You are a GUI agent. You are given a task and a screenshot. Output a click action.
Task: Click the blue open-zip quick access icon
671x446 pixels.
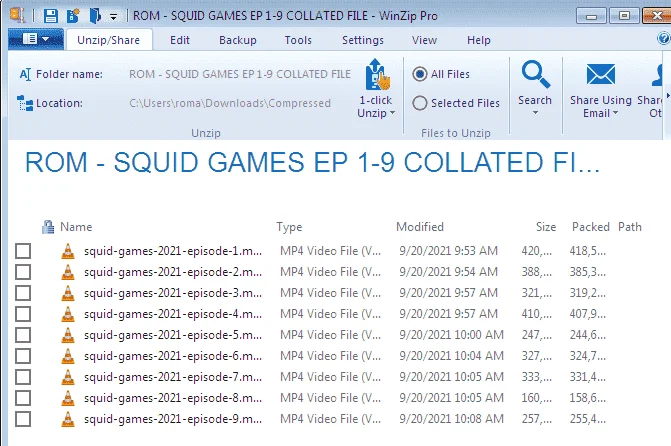point(95,16)
